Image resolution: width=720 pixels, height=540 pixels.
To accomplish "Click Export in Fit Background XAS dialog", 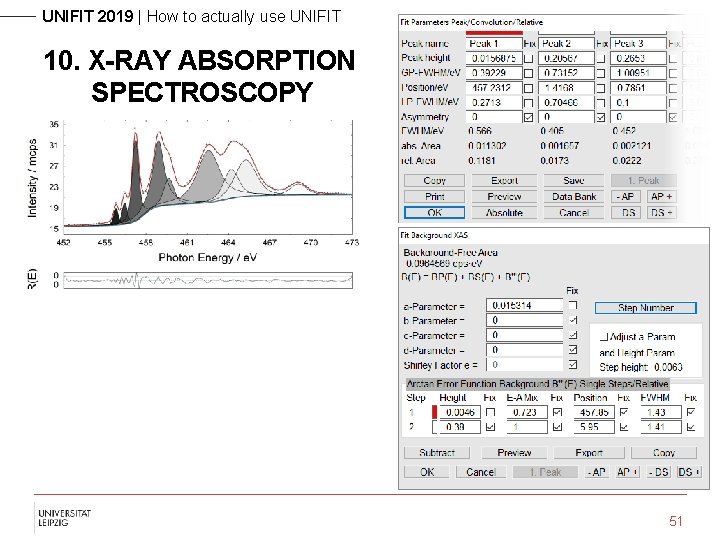I will coord(589,453).
